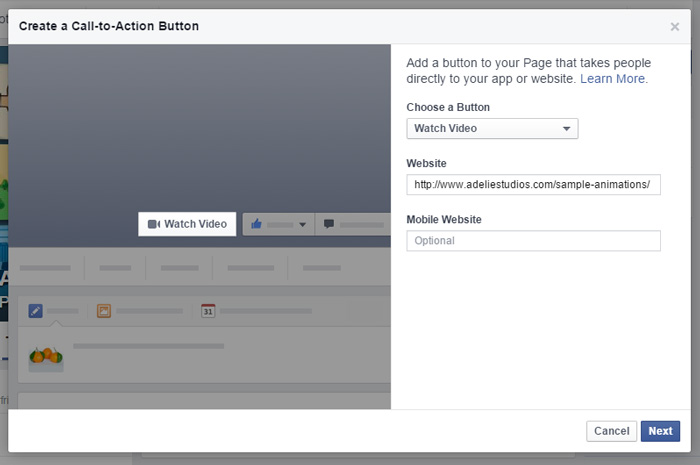
Task: Click the Choose a Button label
Action: pyautogui.click(x=448, y=107)
